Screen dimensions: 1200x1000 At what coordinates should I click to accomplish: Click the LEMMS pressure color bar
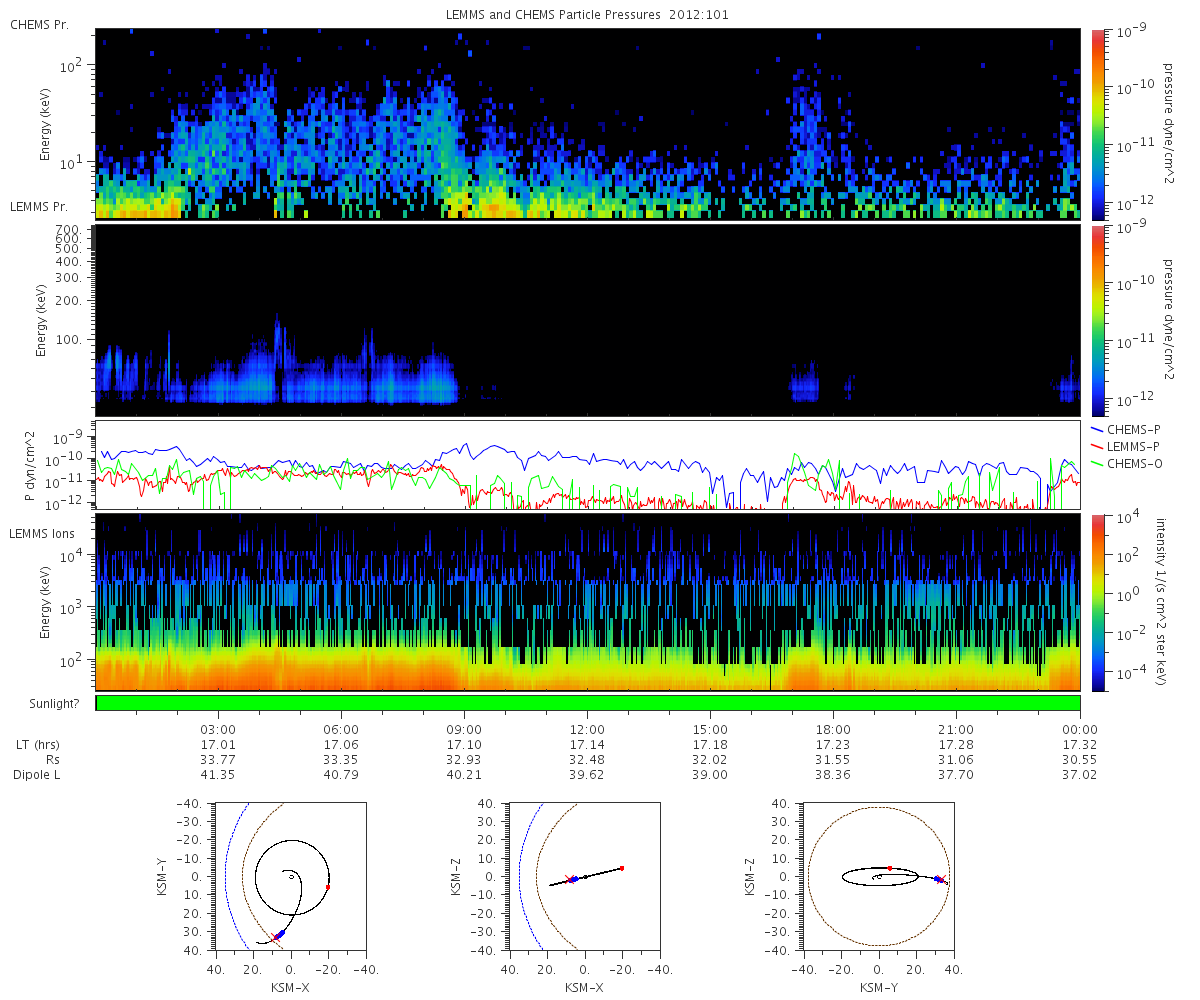click(x=1097, y=320)
